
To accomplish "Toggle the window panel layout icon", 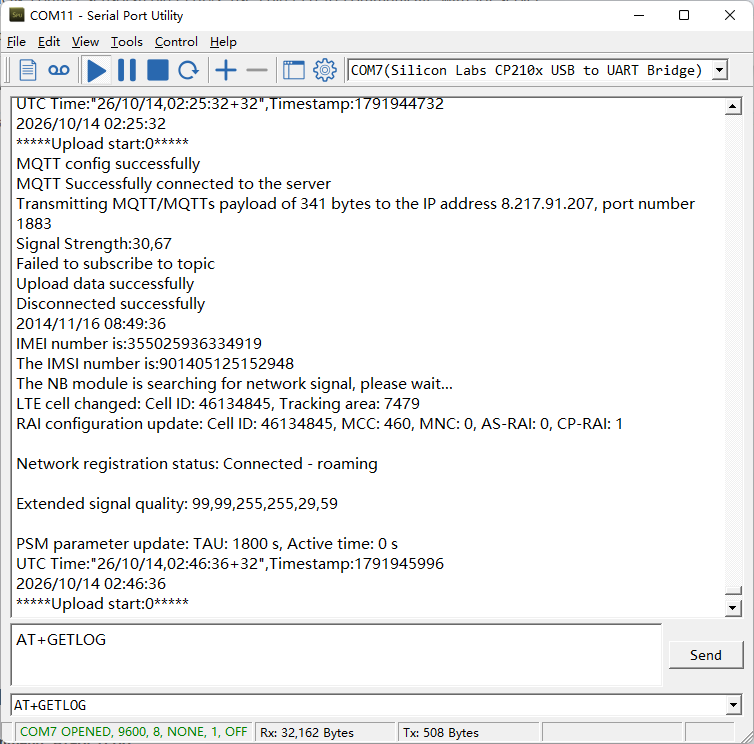I will pos(294,71).
